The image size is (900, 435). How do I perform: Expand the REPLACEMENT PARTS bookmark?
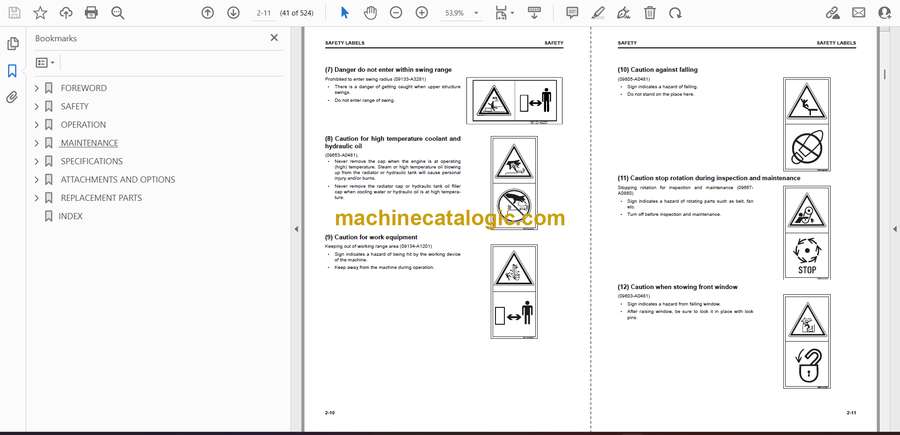37,198
